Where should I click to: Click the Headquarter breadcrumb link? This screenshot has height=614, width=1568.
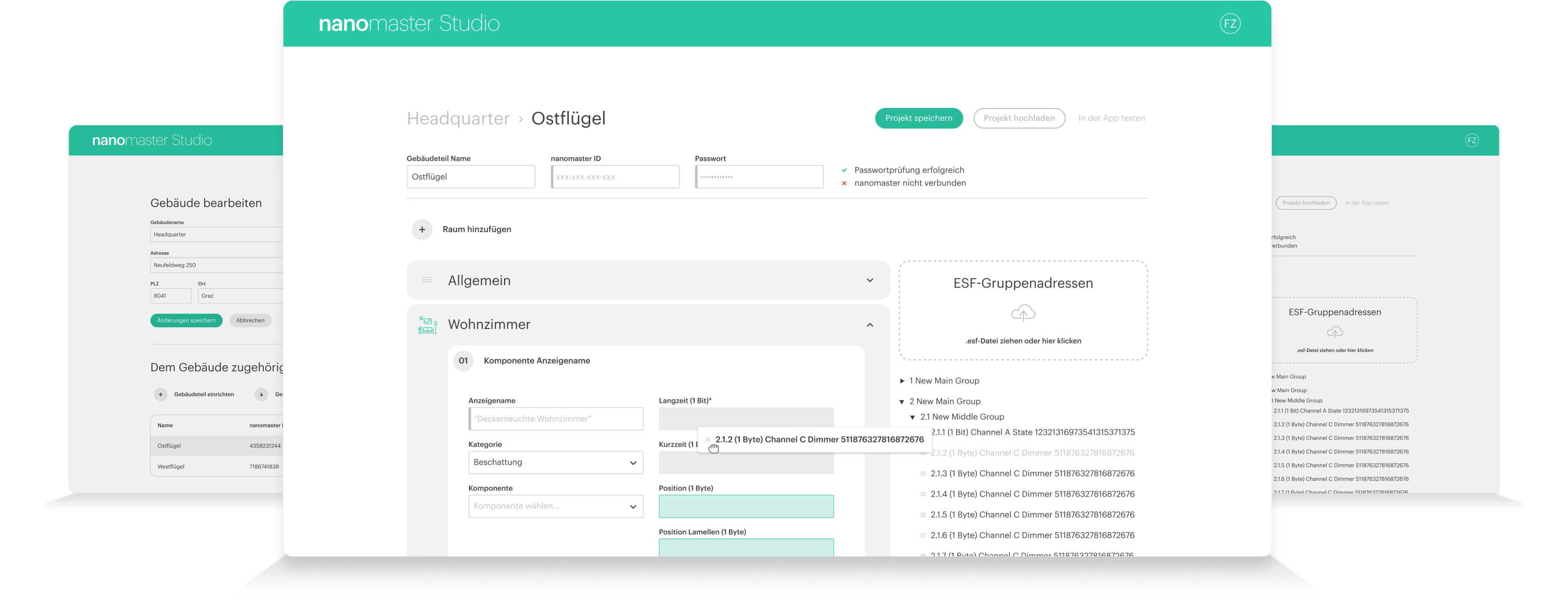click(x=458, y=118)
